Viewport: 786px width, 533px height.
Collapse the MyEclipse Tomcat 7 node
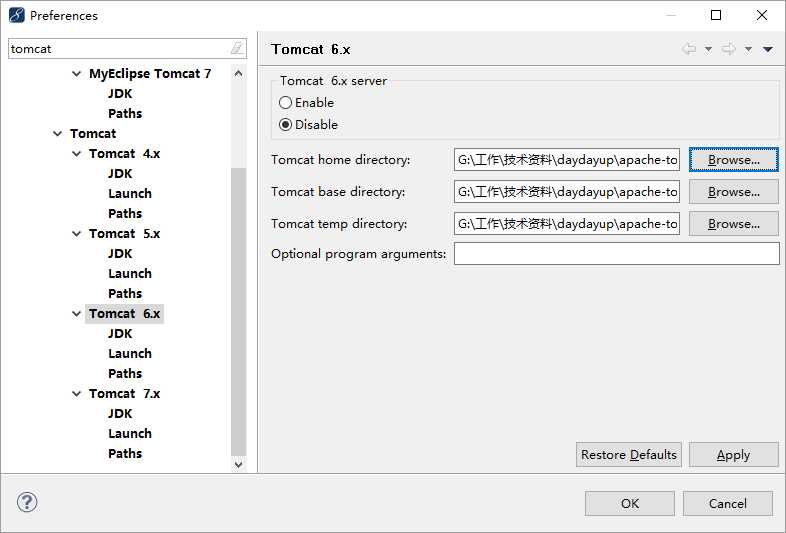pos(76,74)
